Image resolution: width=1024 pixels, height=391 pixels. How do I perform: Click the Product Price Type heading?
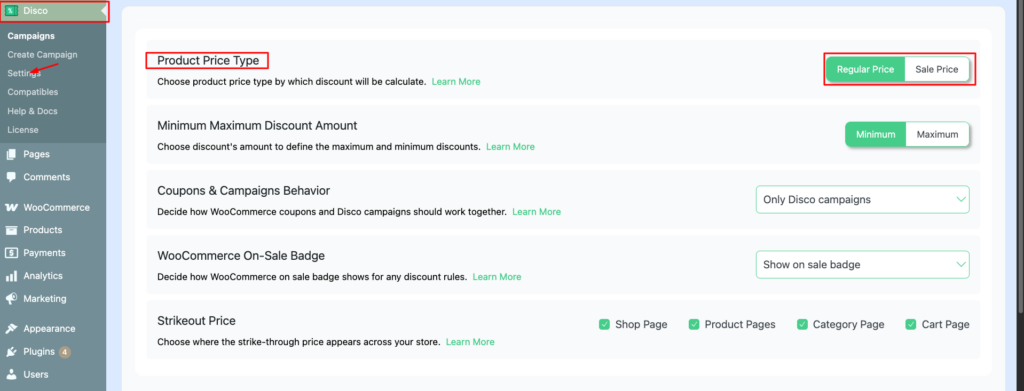point(208,61)
